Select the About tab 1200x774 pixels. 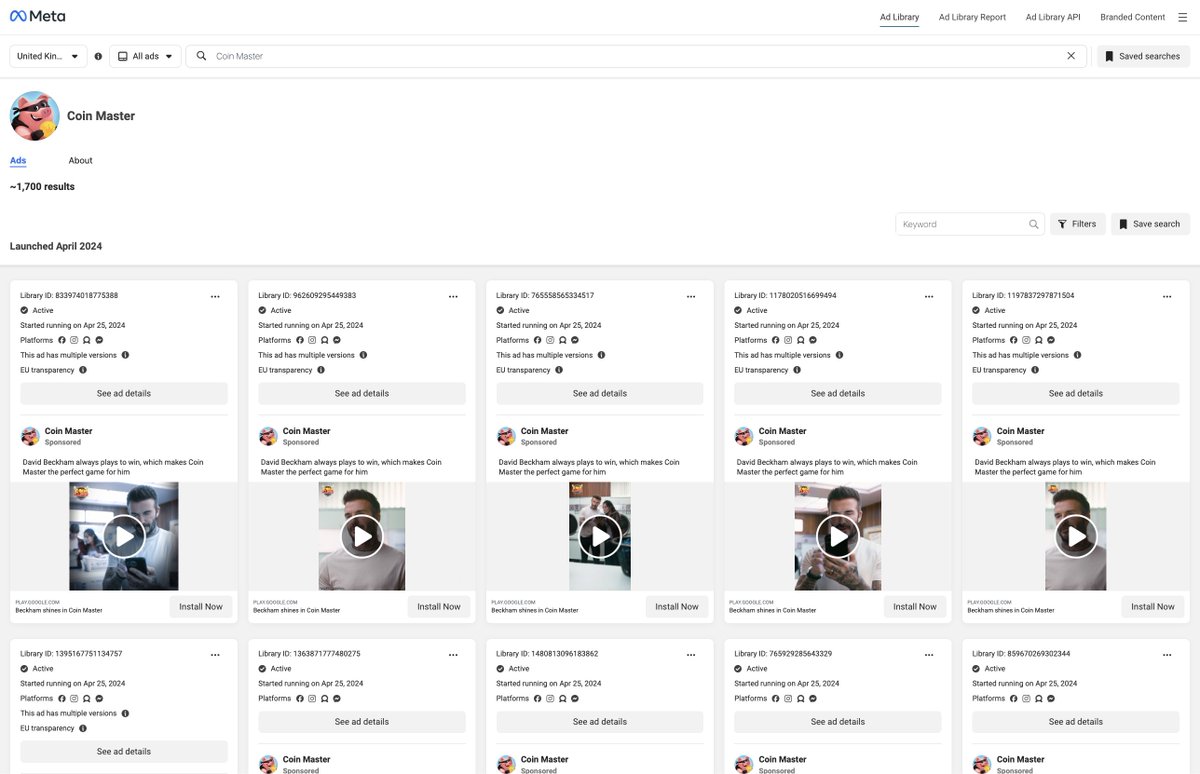[x=80, y=160]
